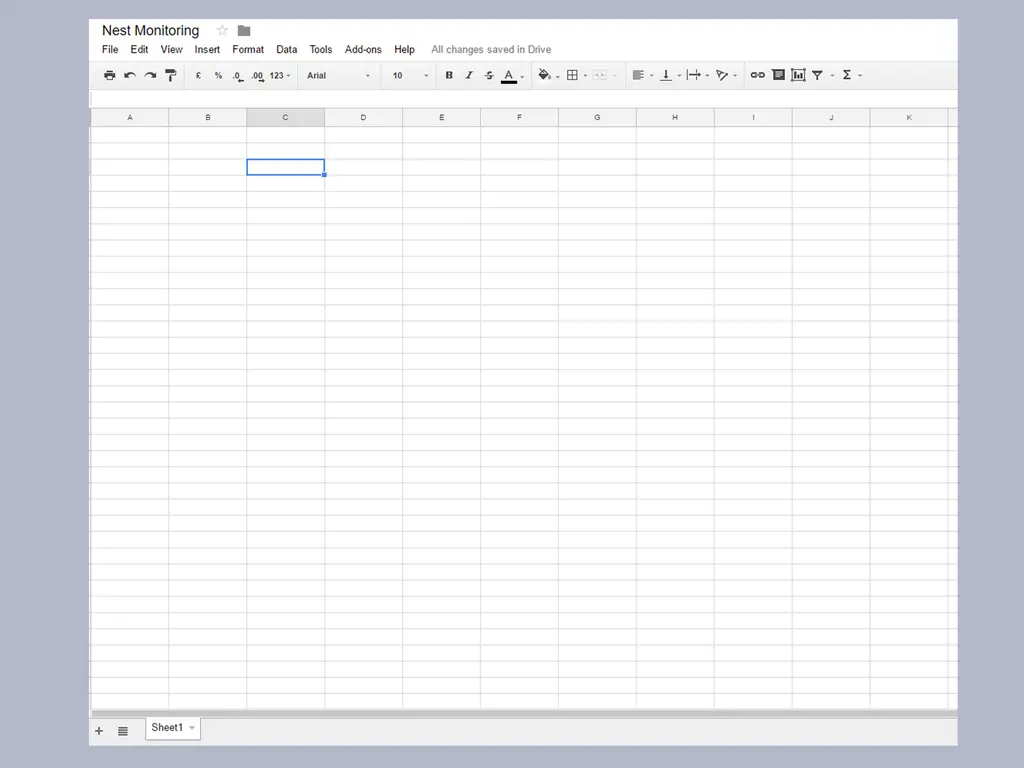
Task: Format as currency with pound button
Action: (198, 75)
